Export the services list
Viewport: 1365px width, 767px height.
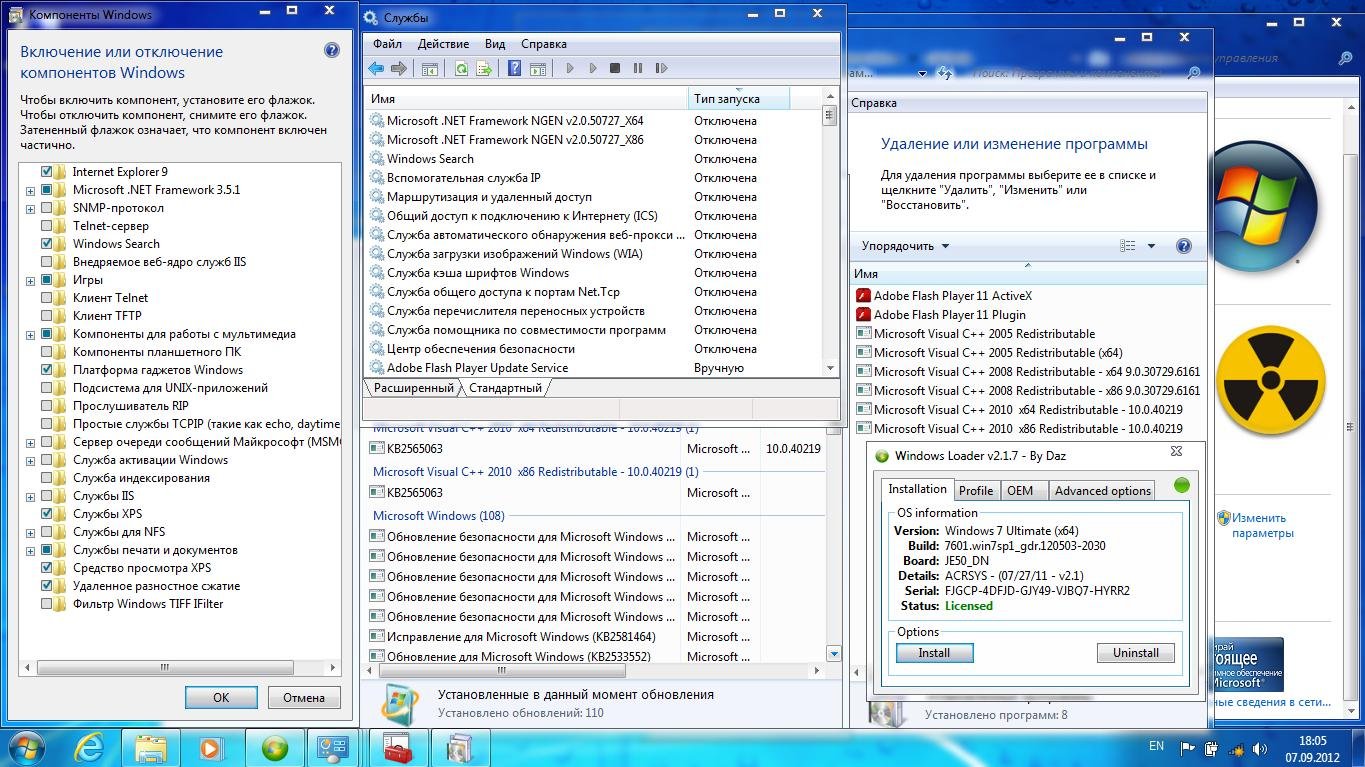point(484,69)
